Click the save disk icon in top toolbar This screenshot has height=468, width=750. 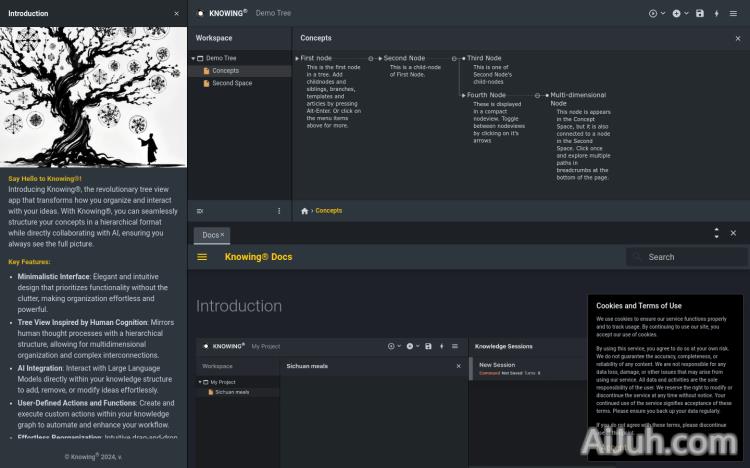699,13
